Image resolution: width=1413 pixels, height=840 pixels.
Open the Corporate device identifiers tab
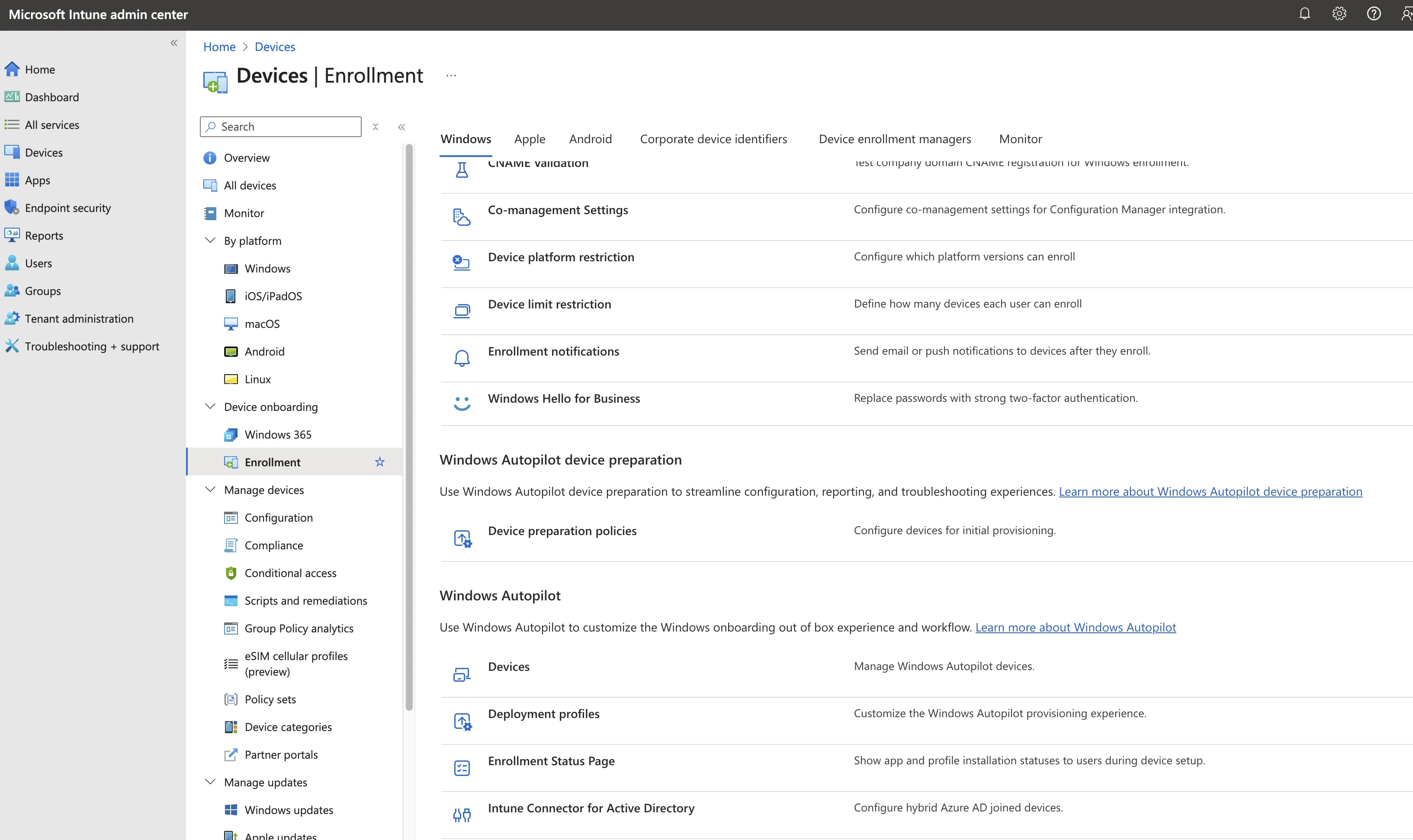coord(713,139)
